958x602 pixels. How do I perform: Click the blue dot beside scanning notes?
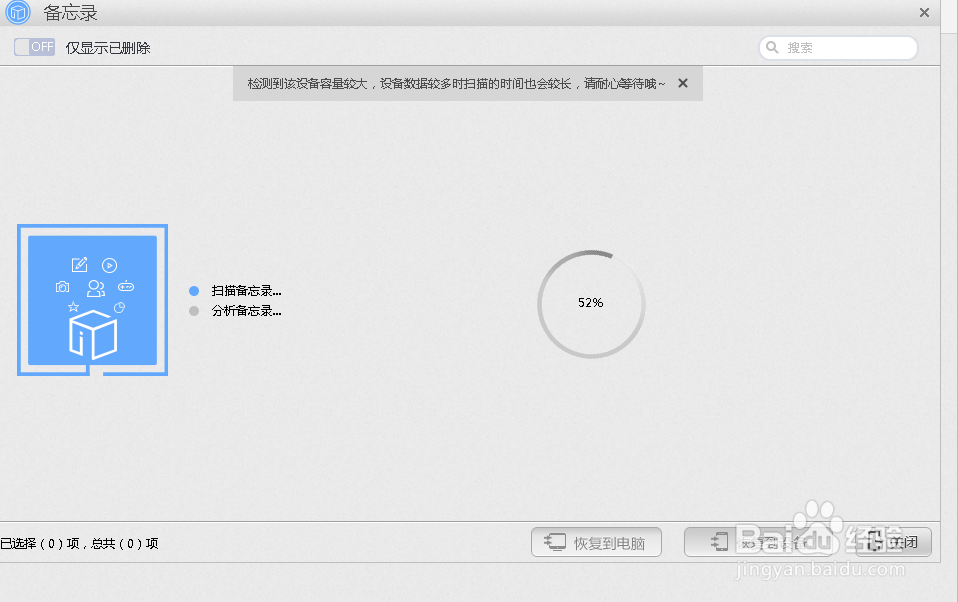[x=194, y=290]
